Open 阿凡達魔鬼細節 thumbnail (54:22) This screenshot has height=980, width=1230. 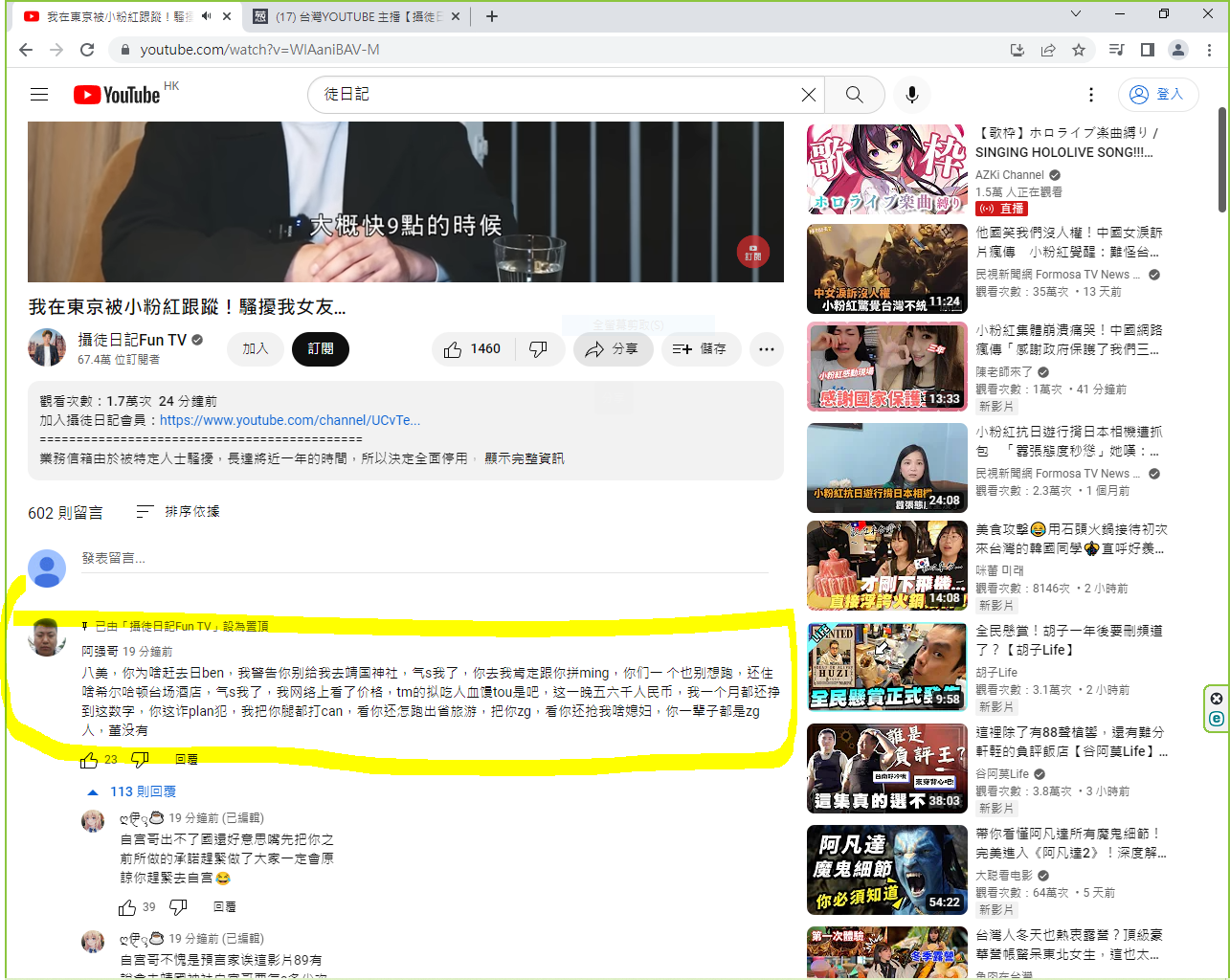[887, 870]
